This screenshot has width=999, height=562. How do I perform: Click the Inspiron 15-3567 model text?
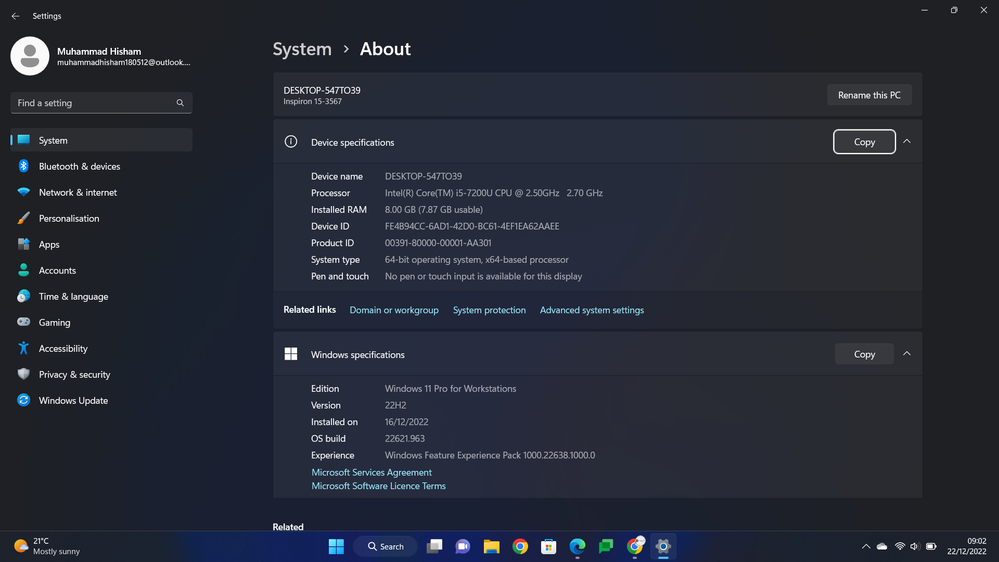point(313,101)
